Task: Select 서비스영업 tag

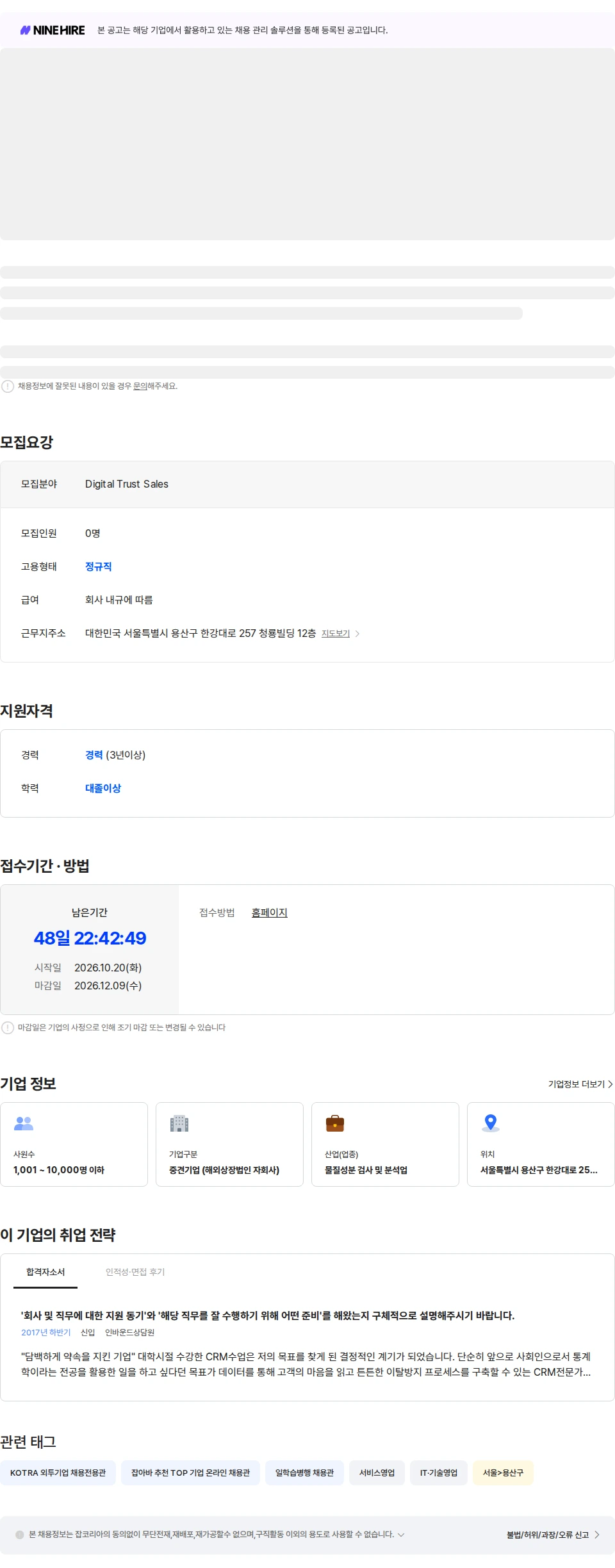Action: pos(377,1473)
